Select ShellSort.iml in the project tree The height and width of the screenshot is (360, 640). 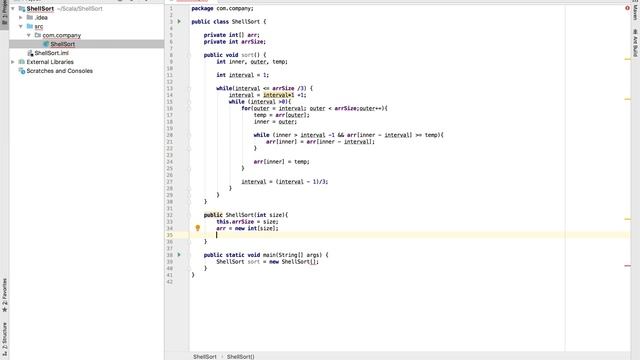coord(51,53)
